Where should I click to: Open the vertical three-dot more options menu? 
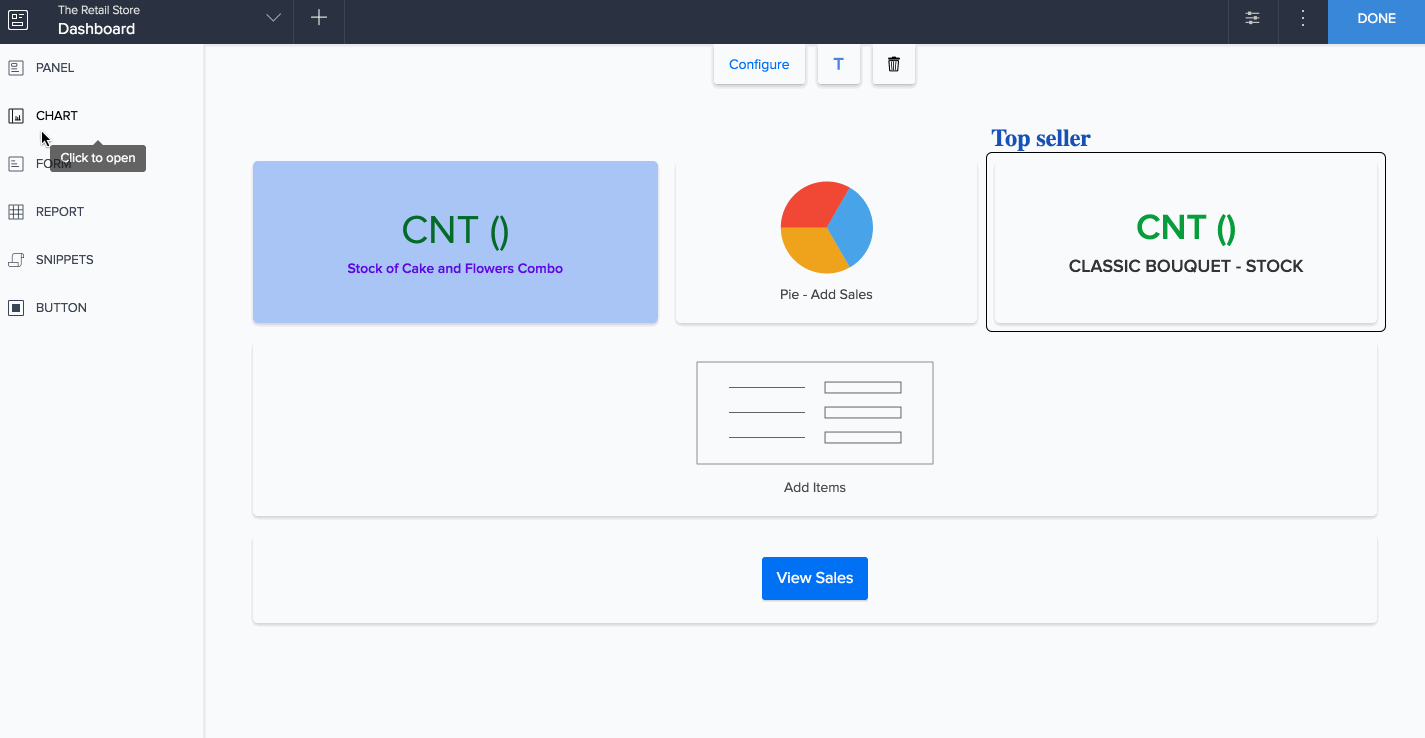tap(1302, 18)
